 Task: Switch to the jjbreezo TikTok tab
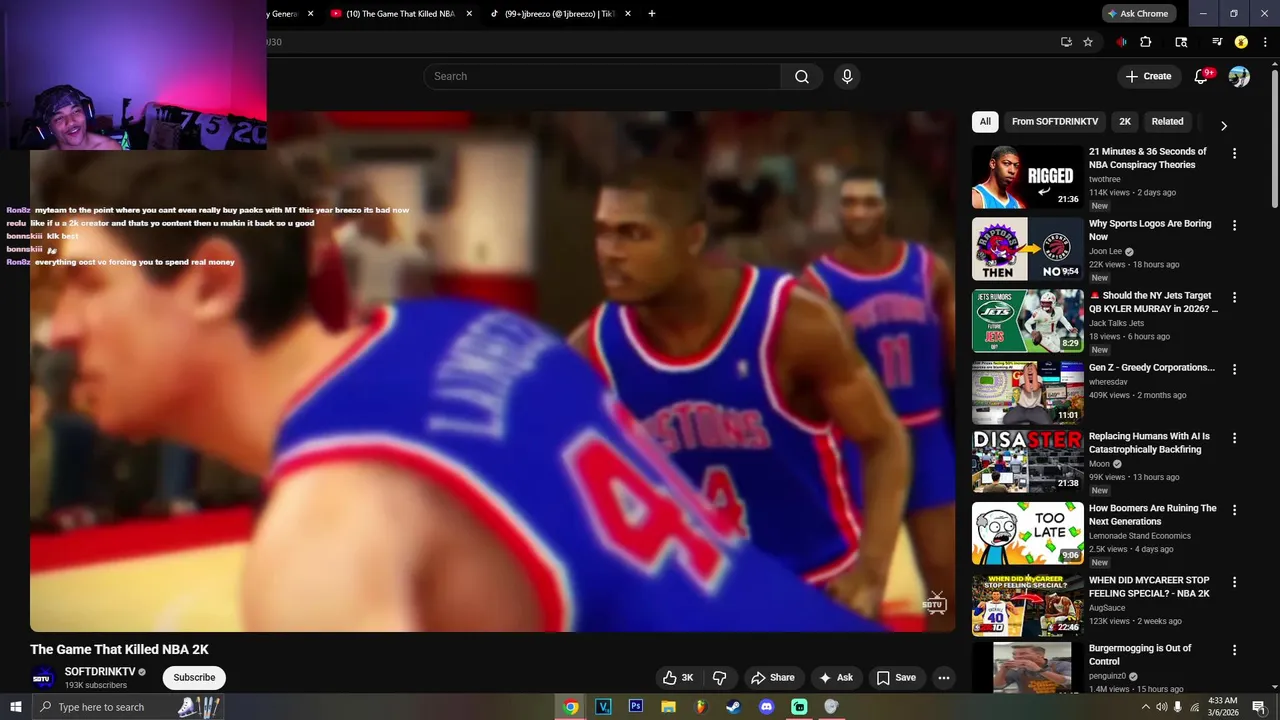click(560, 14)
